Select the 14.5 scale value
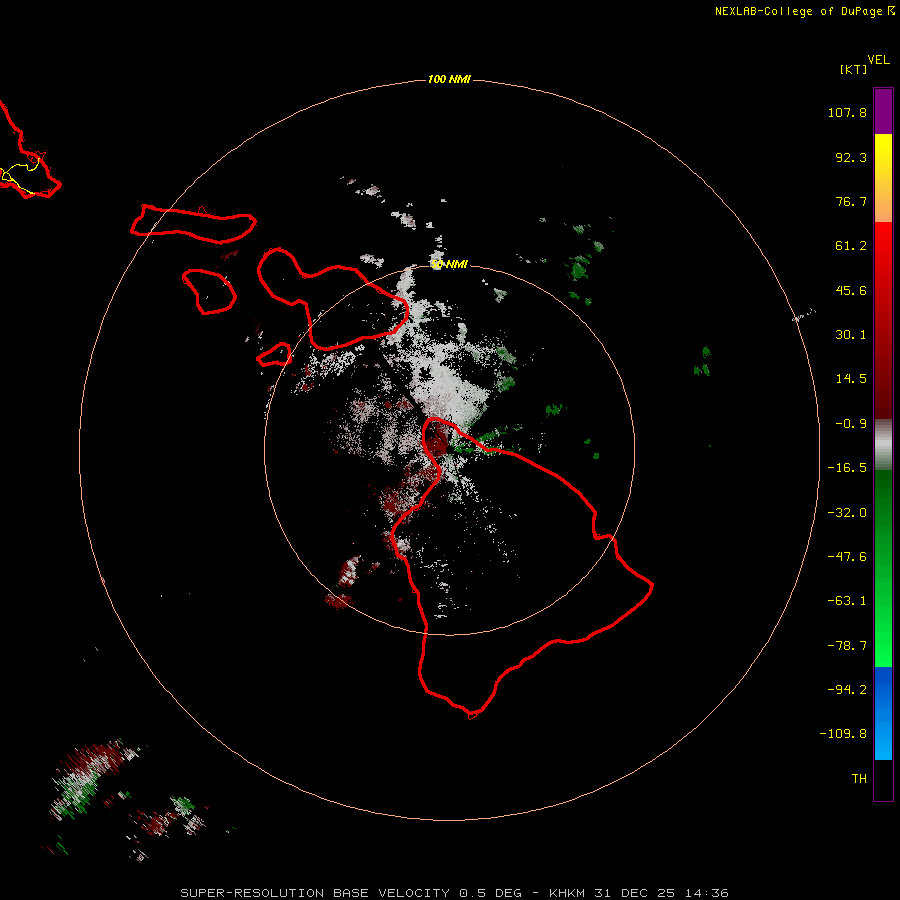This screenshot has width=900, height=900. tap(851, 379)
